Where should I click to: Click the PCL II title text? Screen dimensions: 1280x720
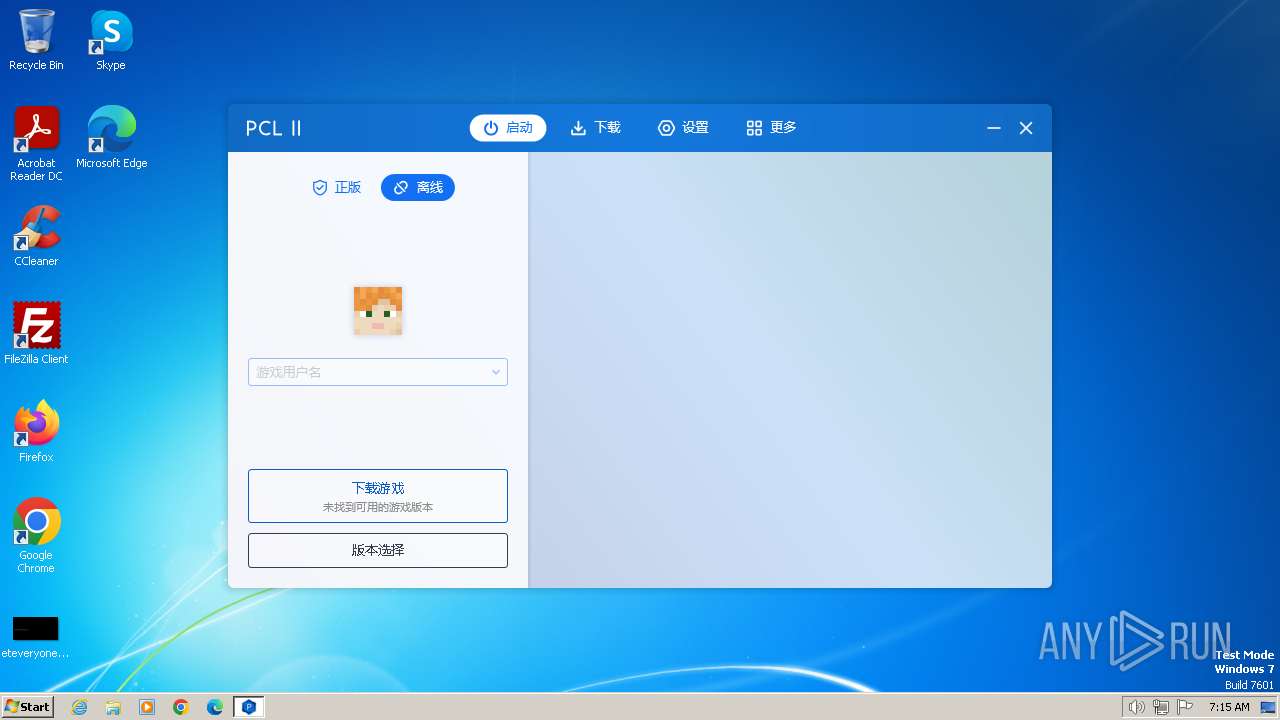(x=274, y=128)
